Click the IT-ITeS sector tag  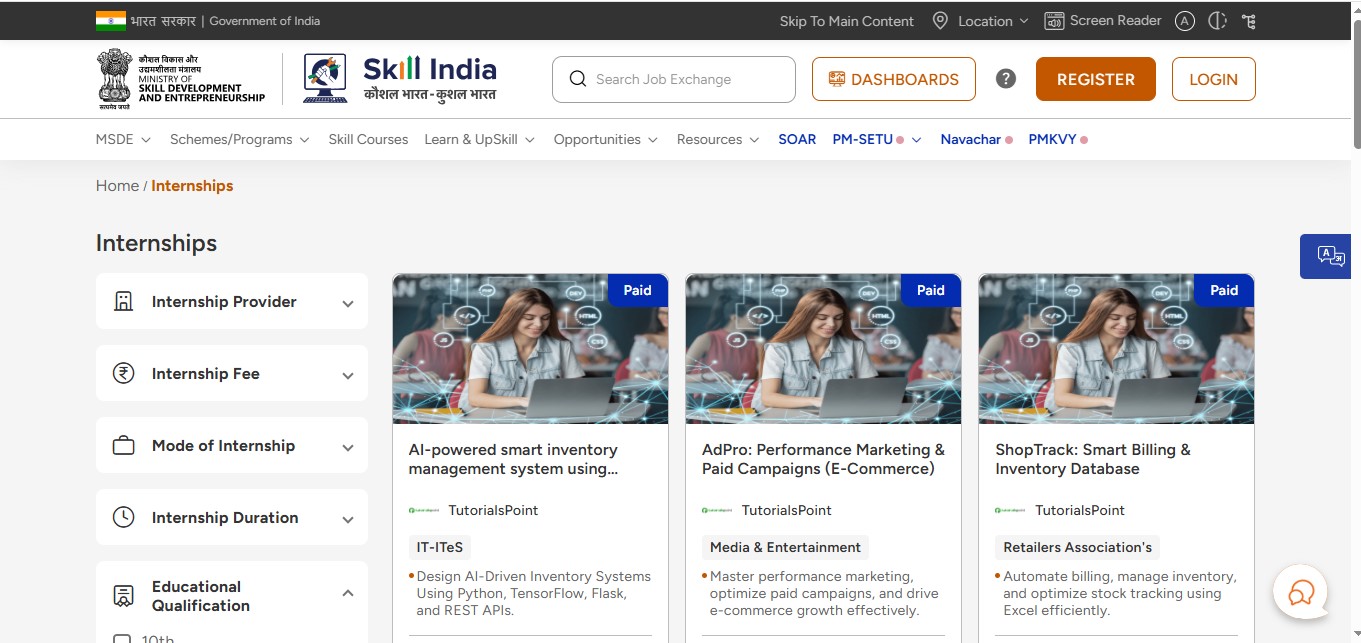pyautogui.click(x=440, y=547)
